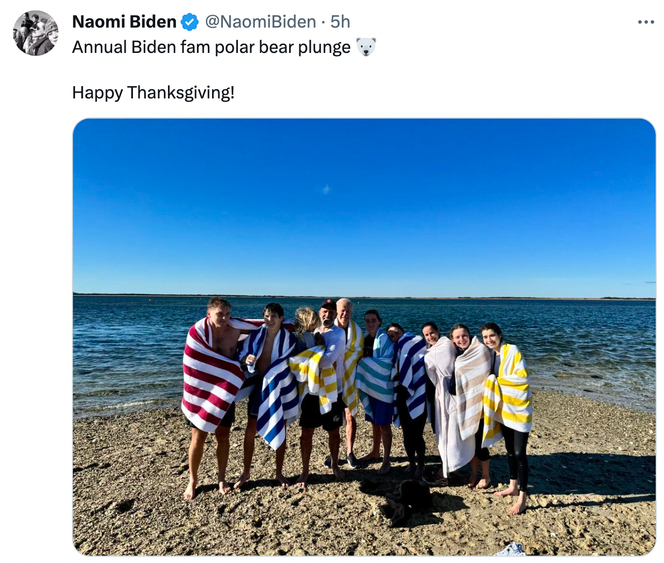This screenshot has height=563, width=664.
Task: Click the "Annual Biden fam polar bear plunge" text
Action: click(x=211, y=47)
